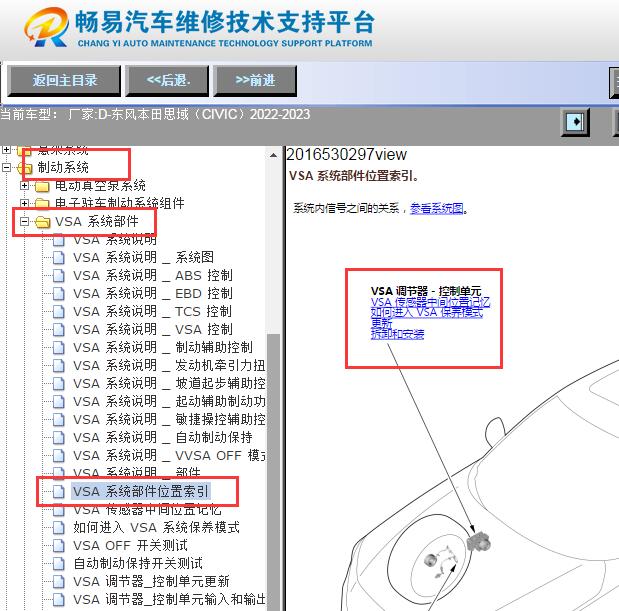The height and width of the screenshot is (611, 619).
Task: Open 如何进入 VSA 系统保养模式 page
Action: [x=156, y=527]
